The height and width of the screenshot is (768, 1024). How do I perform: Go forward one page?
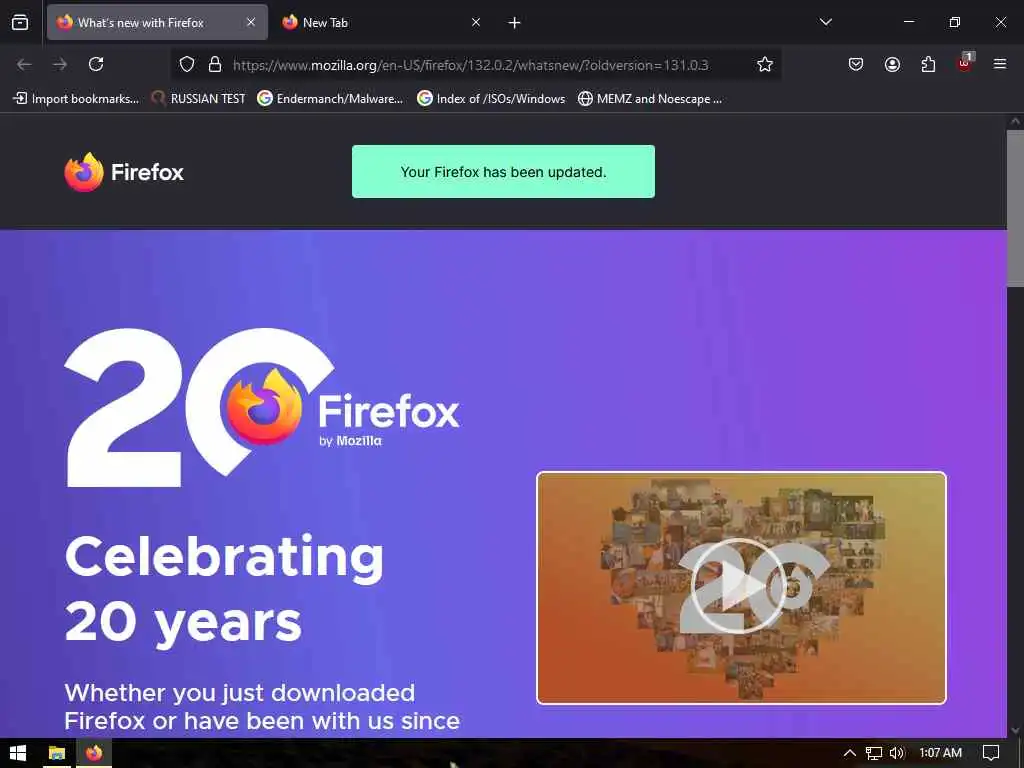tap(60, 64)
